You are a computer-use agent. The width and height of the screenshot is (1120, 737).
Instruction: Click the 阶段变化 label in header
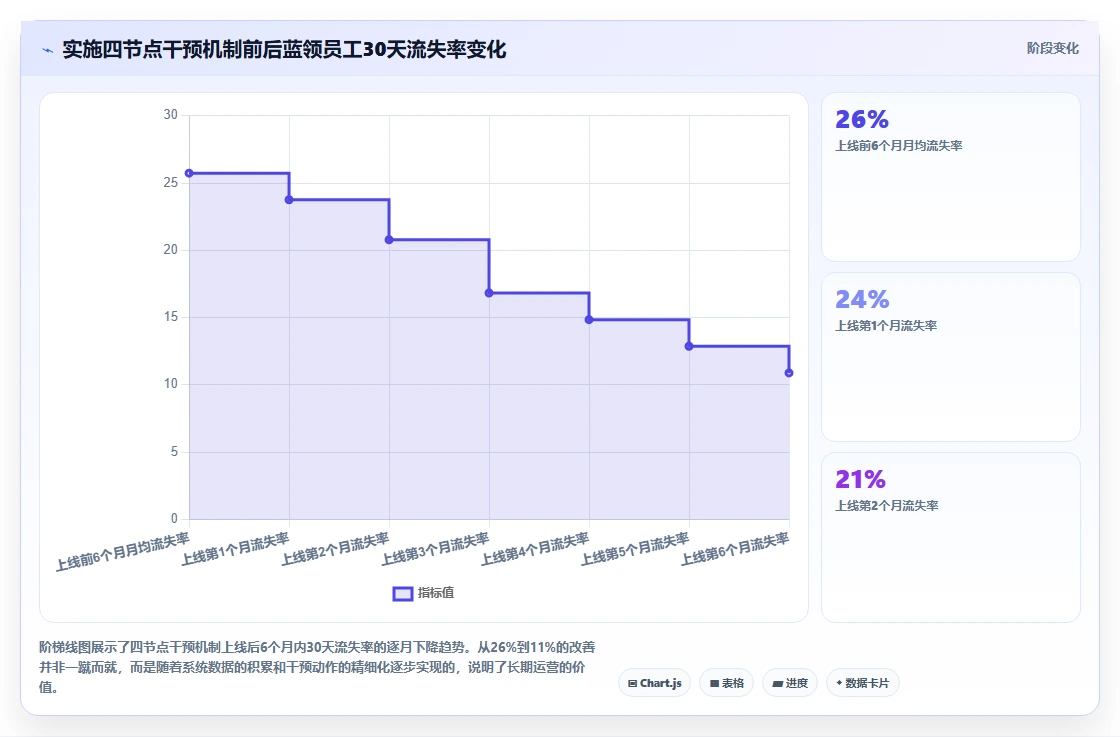click(1053, 48)
